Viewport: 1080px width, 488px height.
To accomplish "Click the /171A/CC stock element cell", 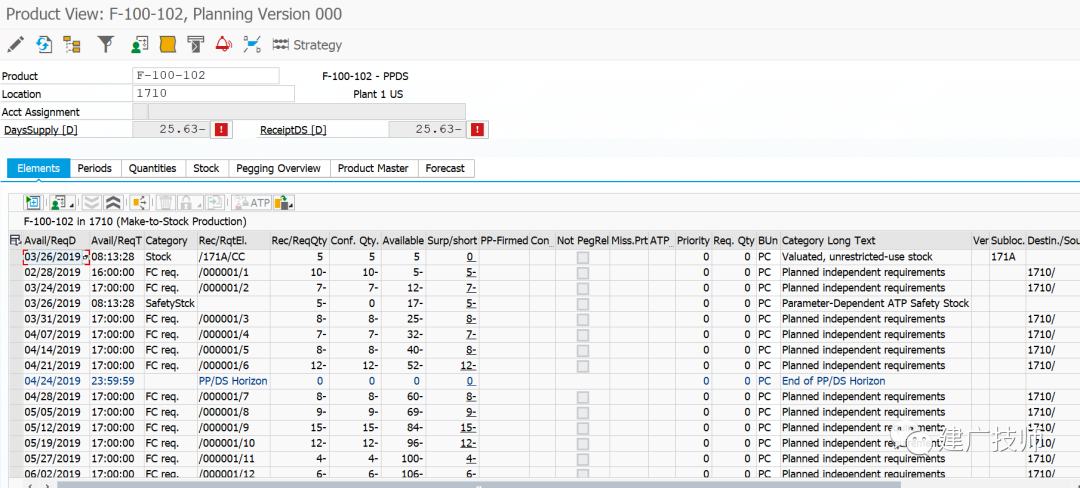I will point(233,257).
